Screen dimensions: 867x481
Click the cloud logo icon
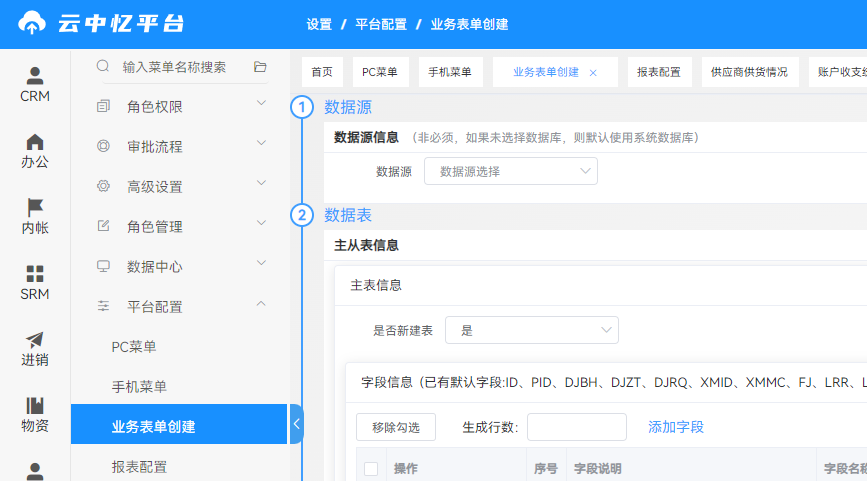(x=32, y=23)
